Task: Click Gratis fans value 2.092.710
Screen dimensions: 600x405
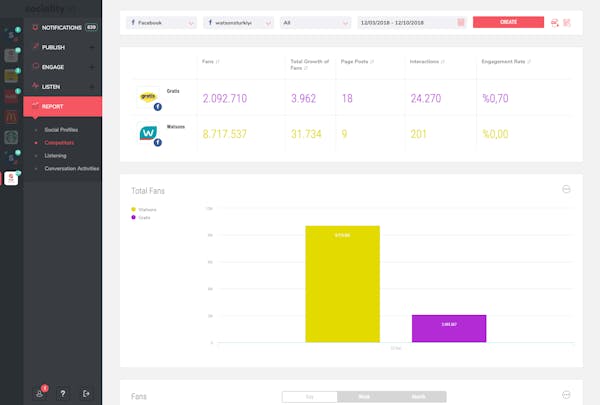Action: coord(225,98)
